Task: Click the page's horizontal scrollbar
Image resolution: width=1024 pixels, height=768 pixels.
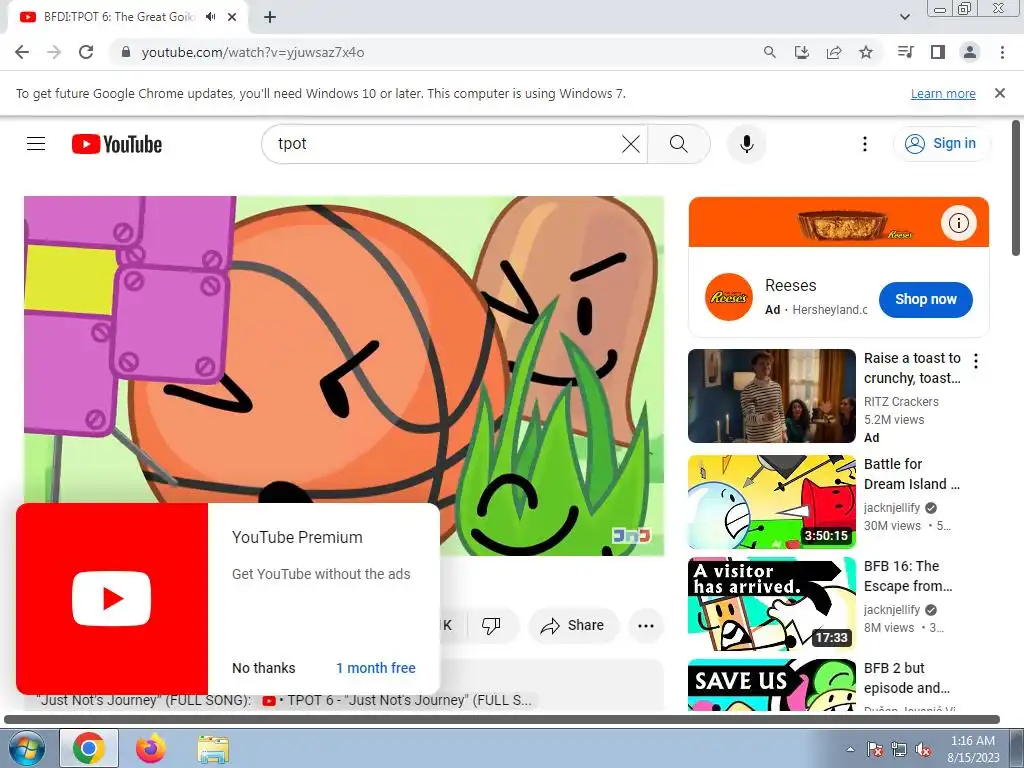Action: 502,720
